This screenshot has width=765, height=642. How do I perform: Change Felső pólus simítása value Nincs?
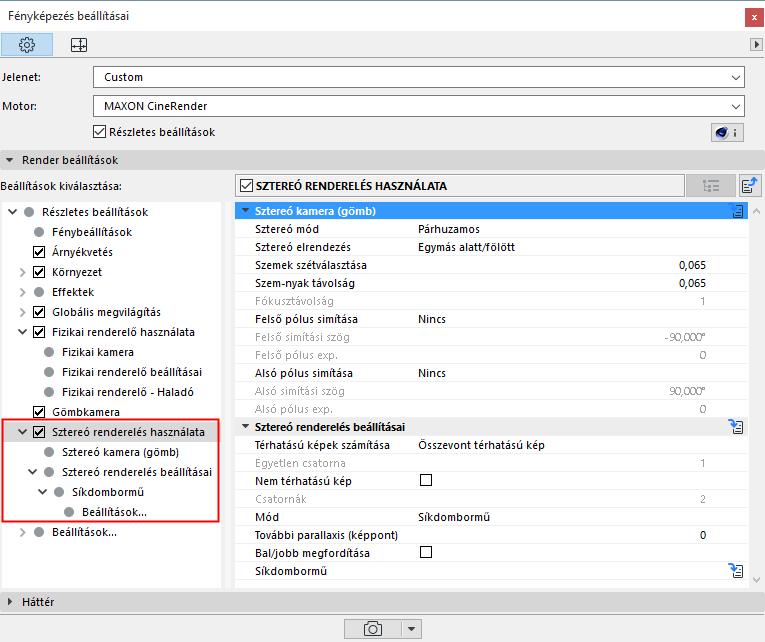pos(432,319)
